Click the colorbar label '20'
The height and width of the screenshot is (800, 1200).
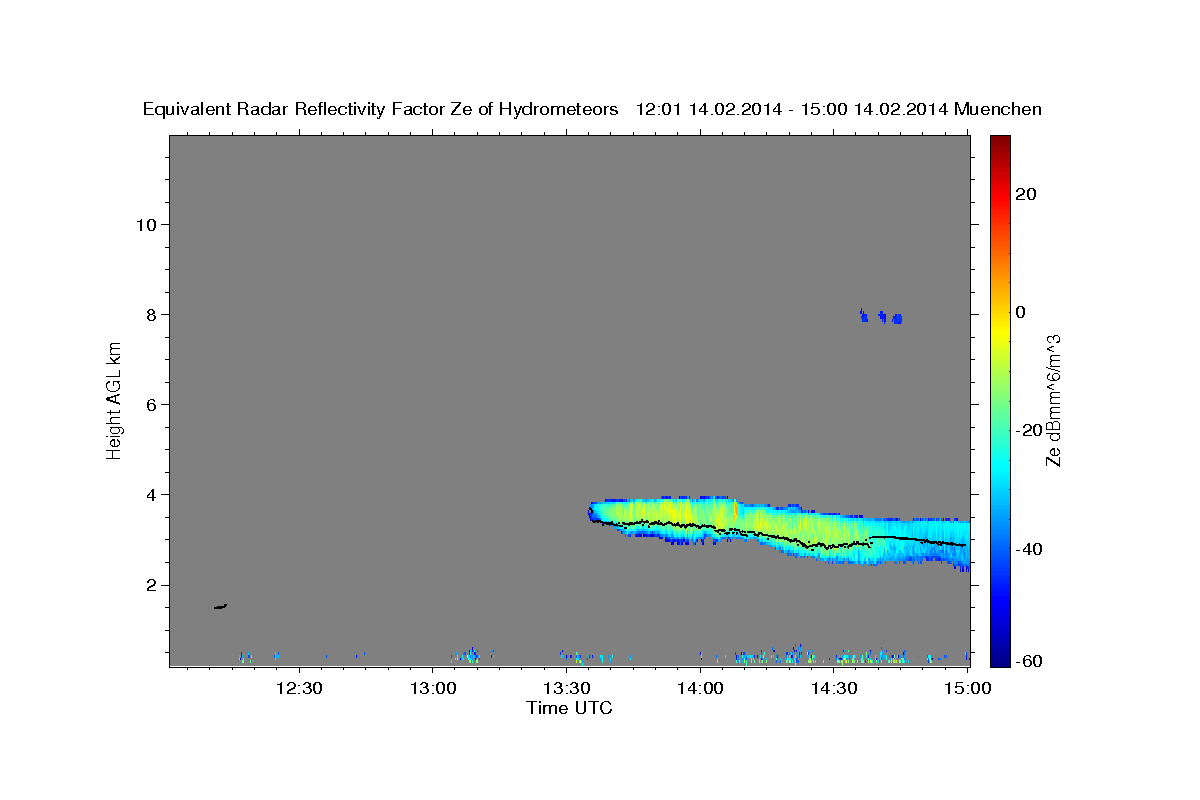(1027, 194)
